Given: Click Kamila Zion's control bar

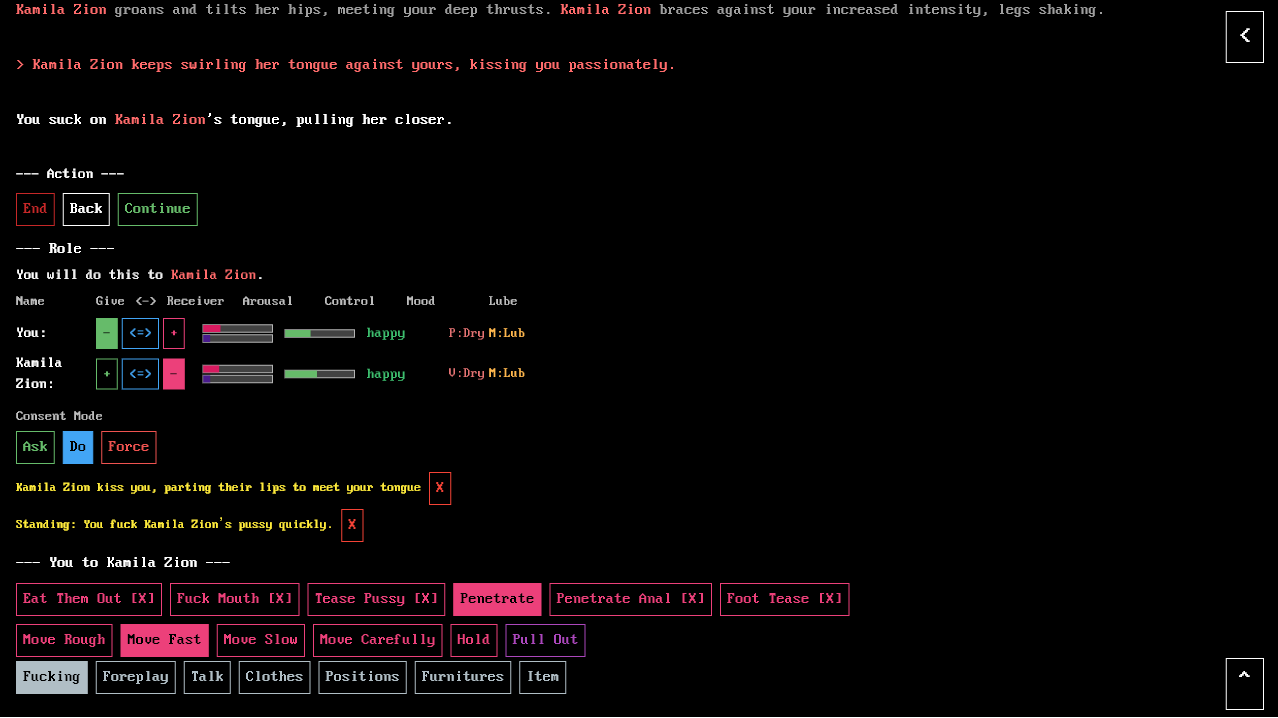Looking at the screenshot, I should point(320,374).
